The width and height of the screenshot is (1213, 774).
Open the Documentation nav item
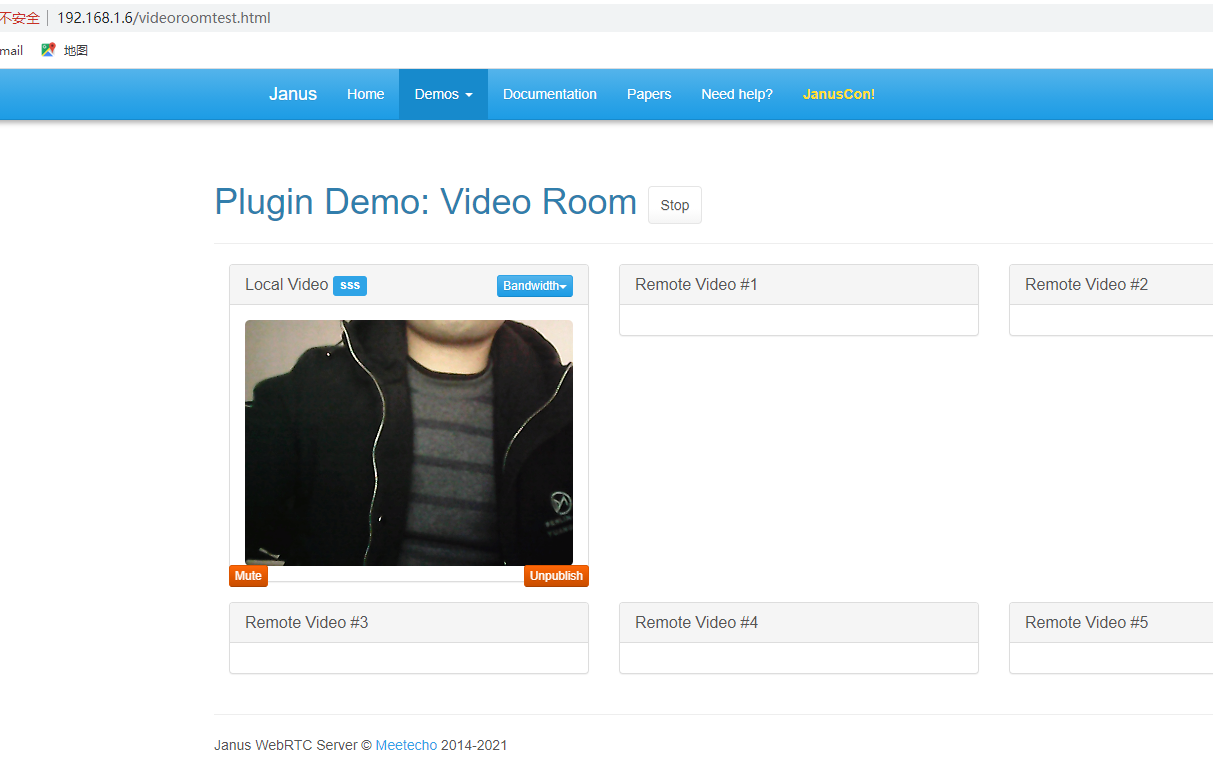click(x=550, y=94)
